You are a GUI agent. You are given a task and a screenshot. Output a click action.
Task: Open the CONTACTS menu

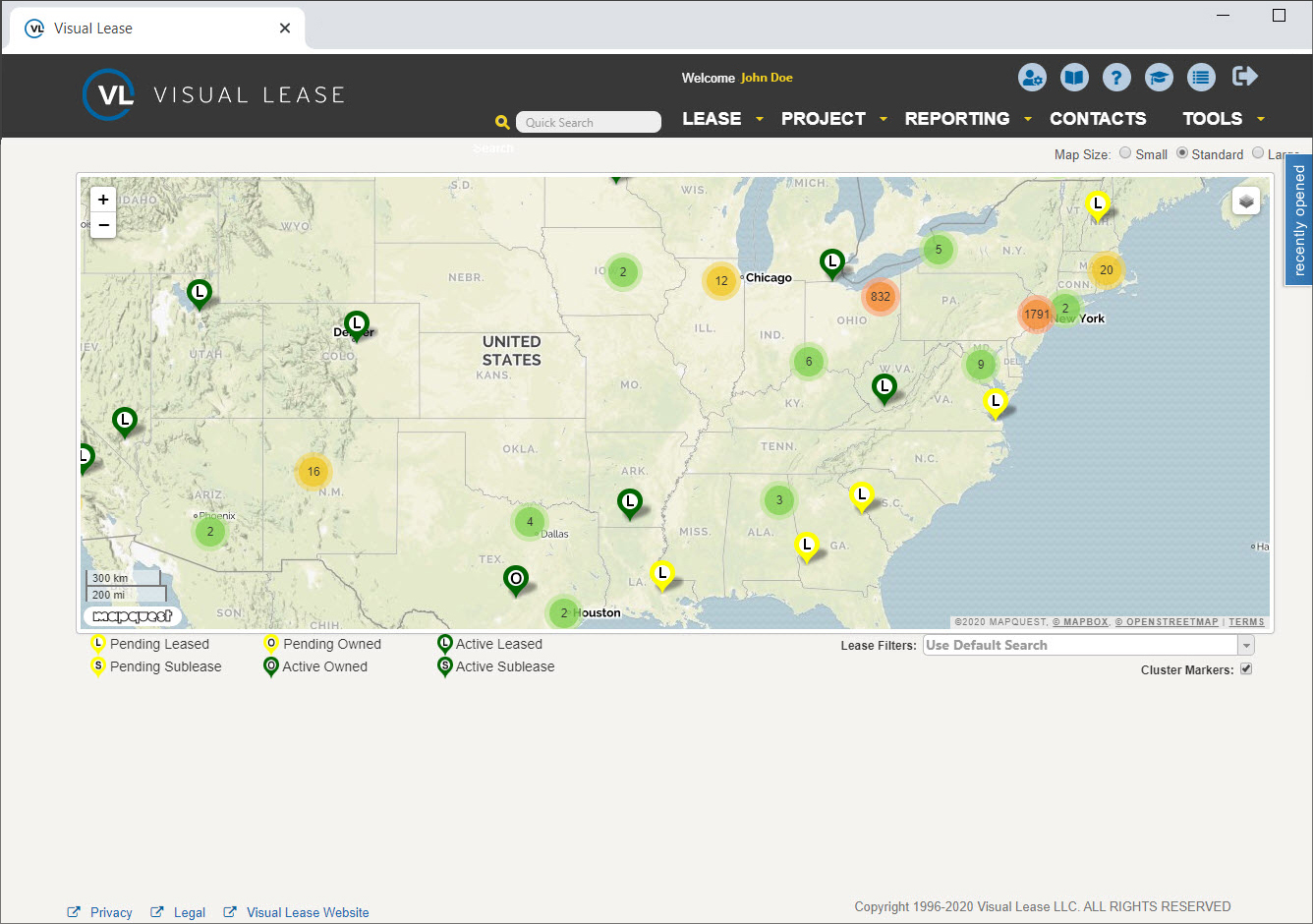click(x=1098, y=119)
